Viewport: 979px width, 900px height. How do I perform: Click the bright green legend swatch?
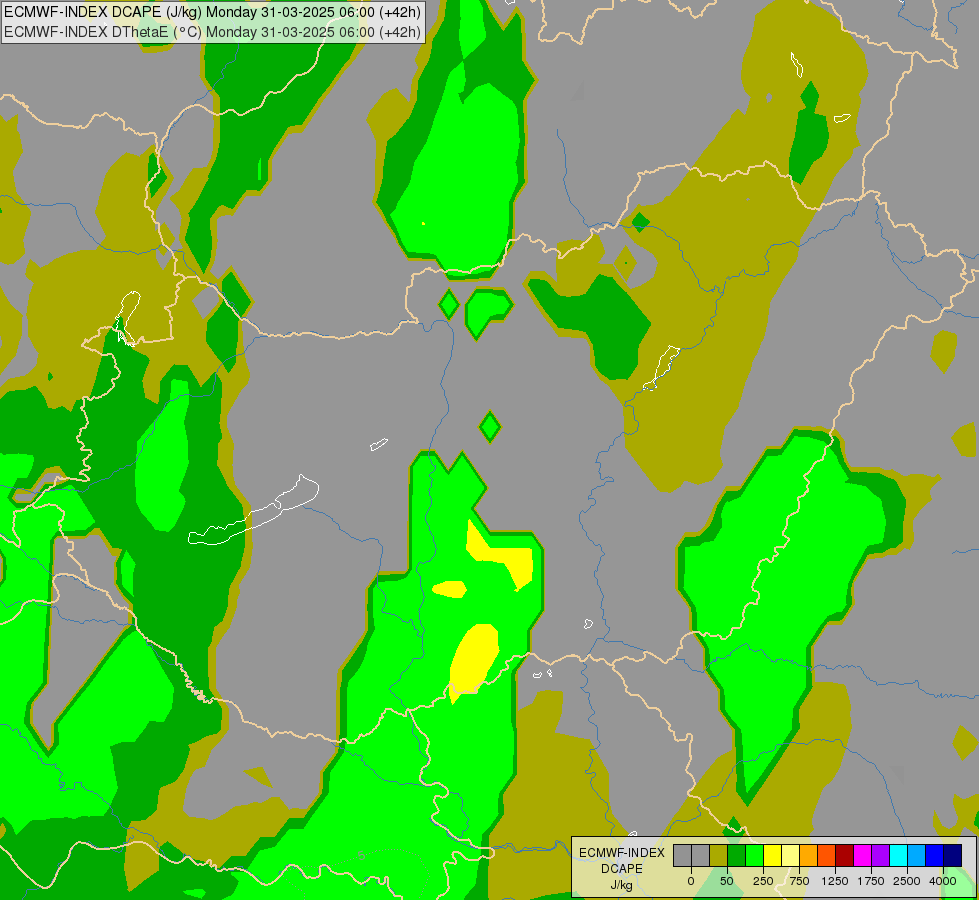pos(755,855)
